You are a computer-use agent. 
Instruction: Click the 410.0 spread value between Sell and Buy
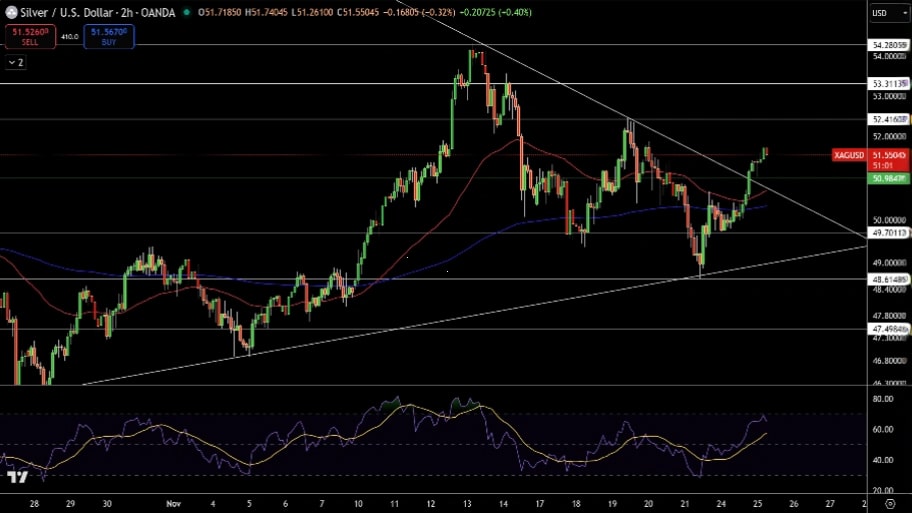click(x=69, y=36)
